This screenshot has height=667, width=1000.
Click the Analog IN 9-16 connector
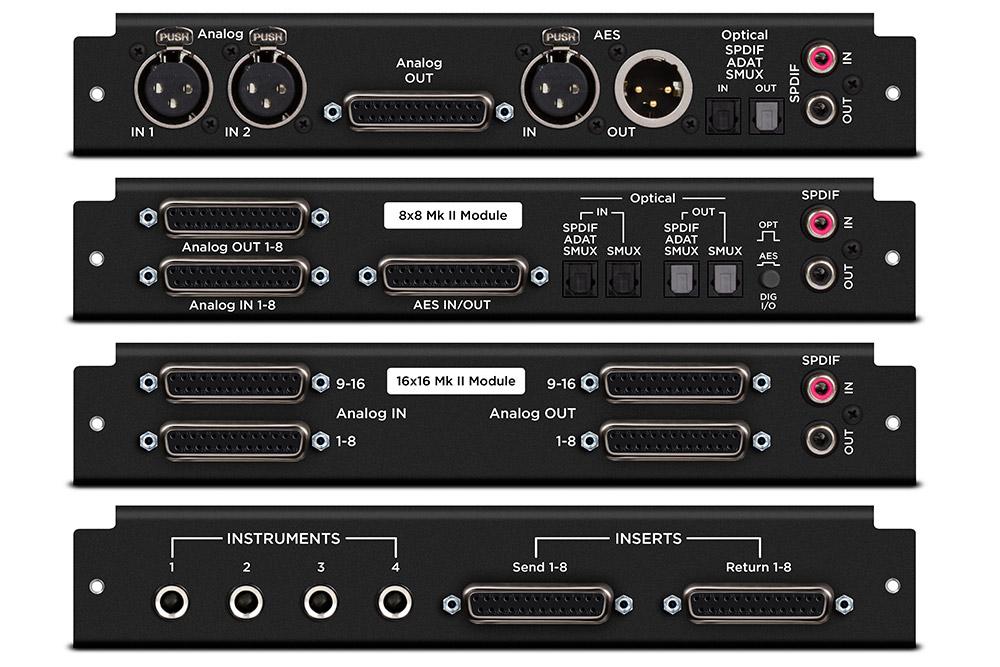[x=234, y=383]
